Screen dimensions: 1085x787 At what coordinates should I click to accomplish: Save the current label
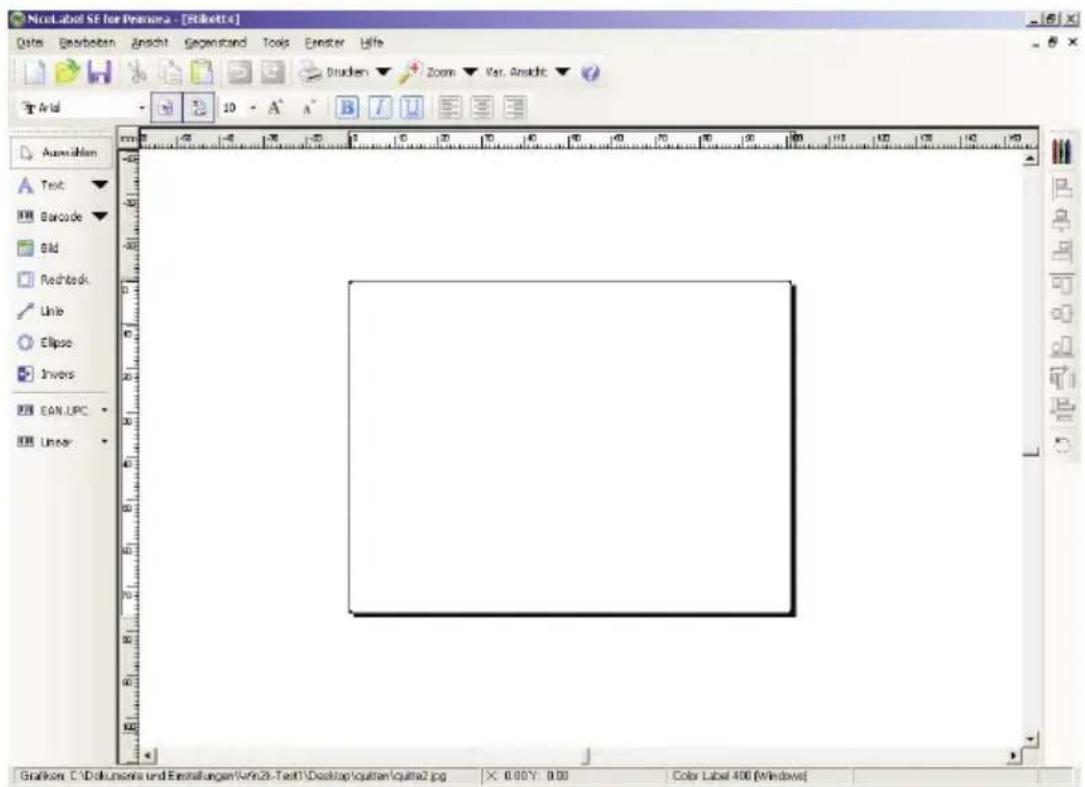[99, 72]
